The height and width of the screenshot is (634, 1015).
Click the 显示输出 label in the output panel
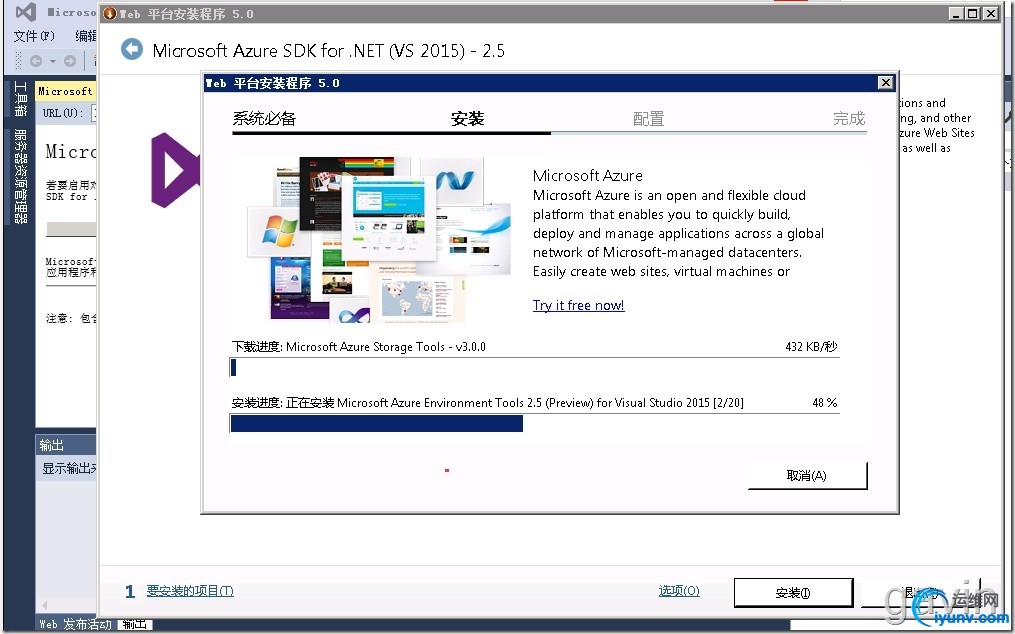point(69,468)
